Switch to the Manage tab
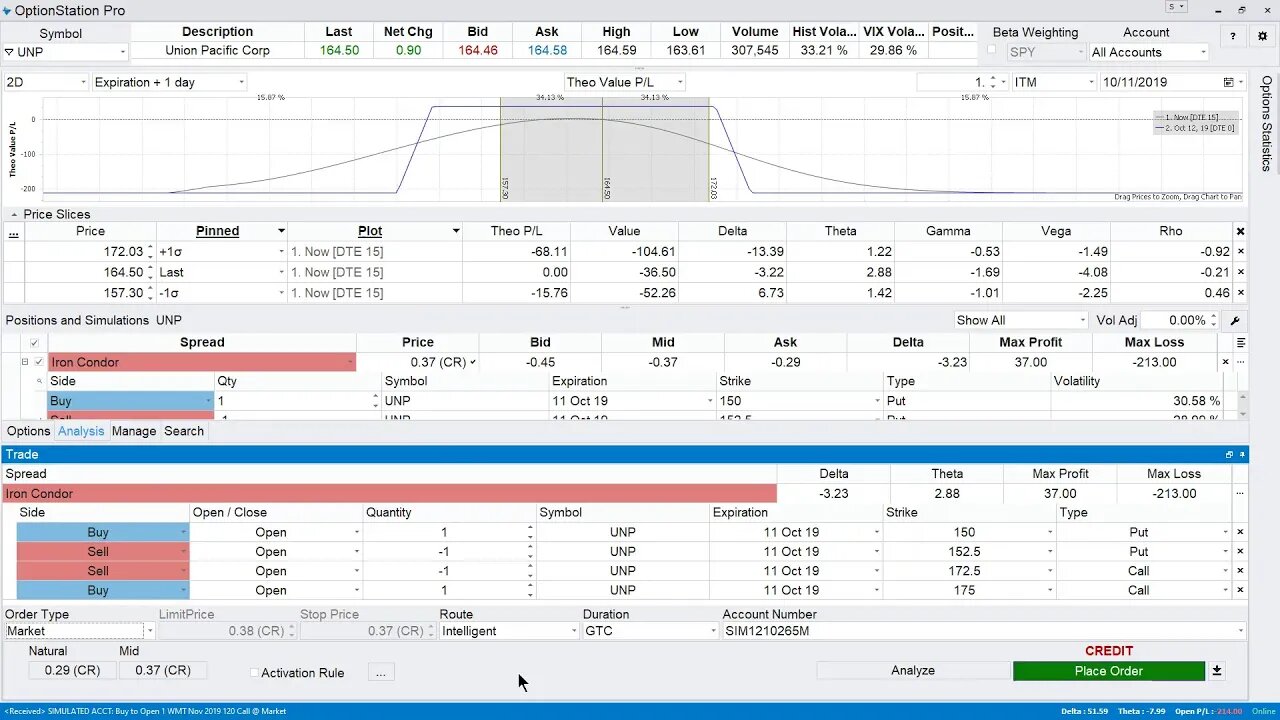Viewport: 1280px width, 720px height. point(134,431)
